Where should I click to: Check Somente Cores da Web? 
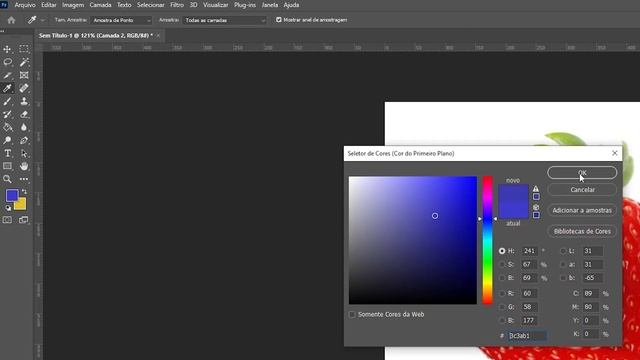352,314
